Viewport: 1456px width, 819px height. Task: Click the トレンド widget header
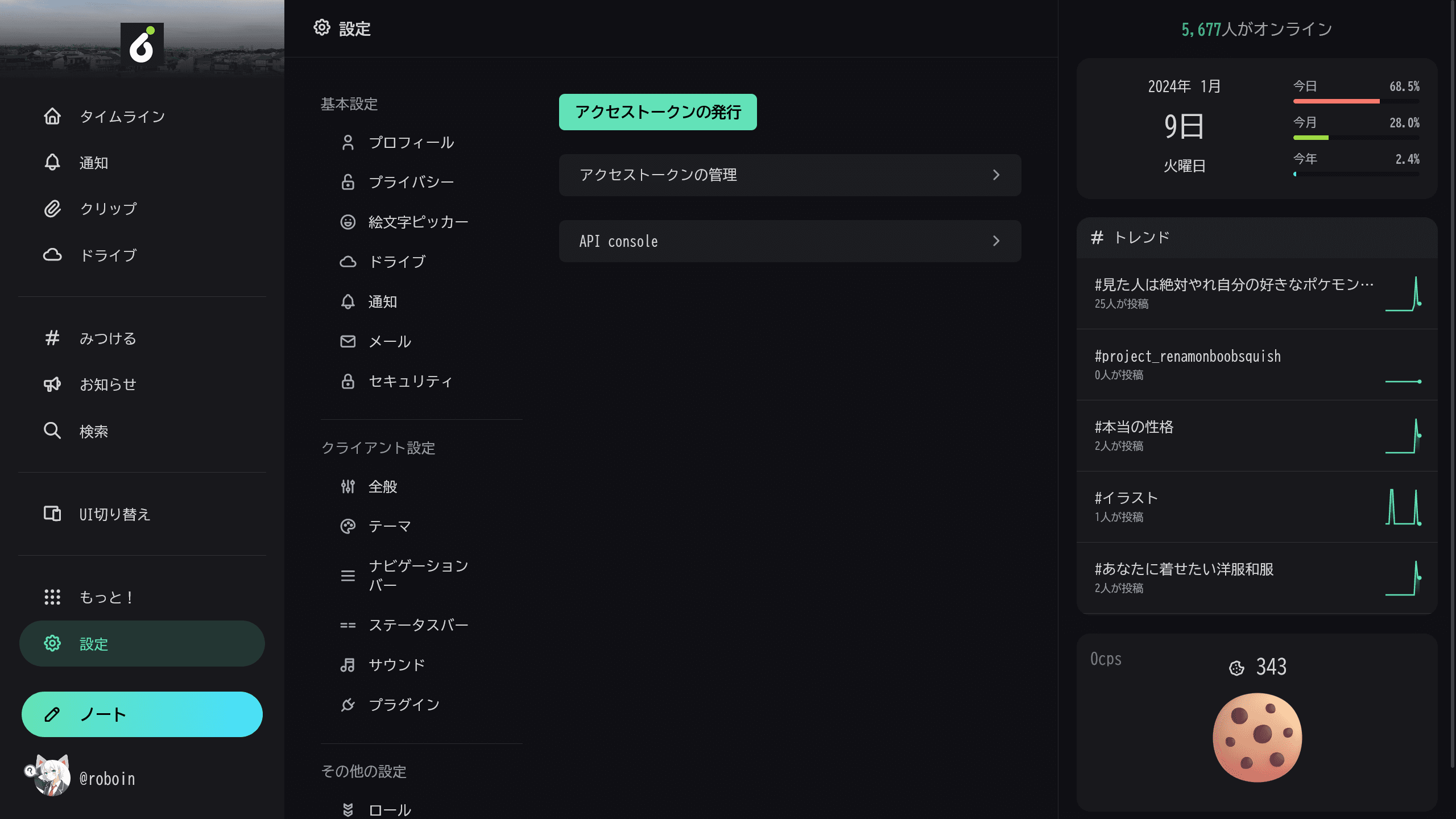coord(1257,238)
